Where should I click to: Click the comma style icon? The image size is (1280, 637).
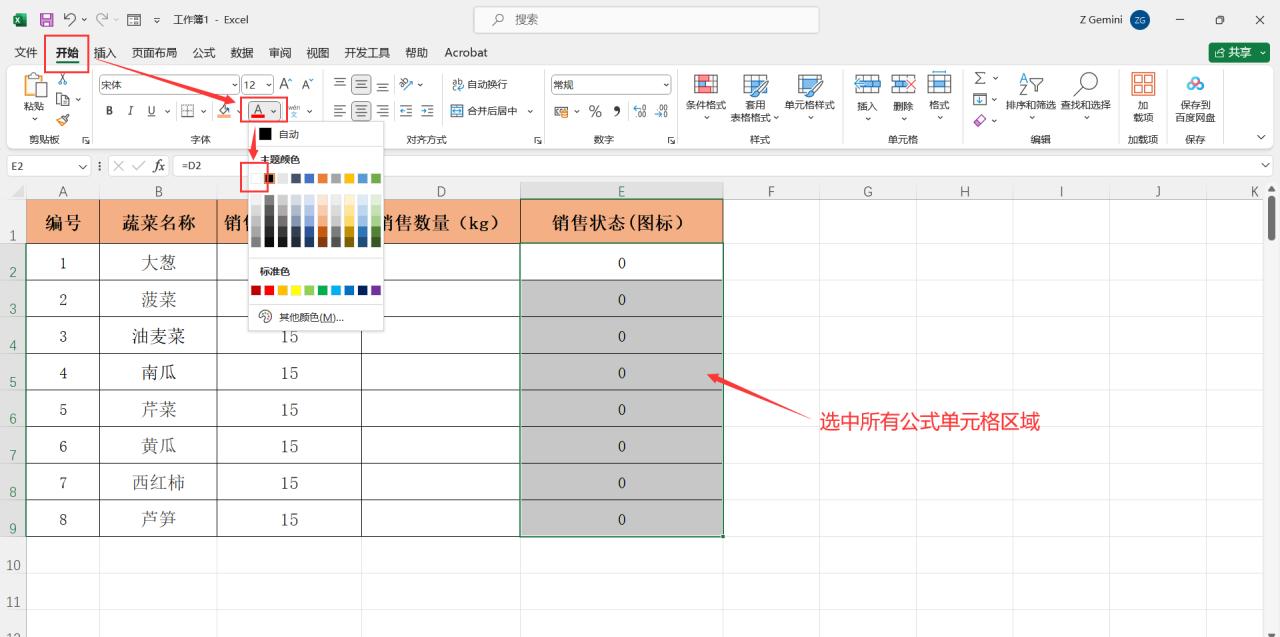[616, 111]
